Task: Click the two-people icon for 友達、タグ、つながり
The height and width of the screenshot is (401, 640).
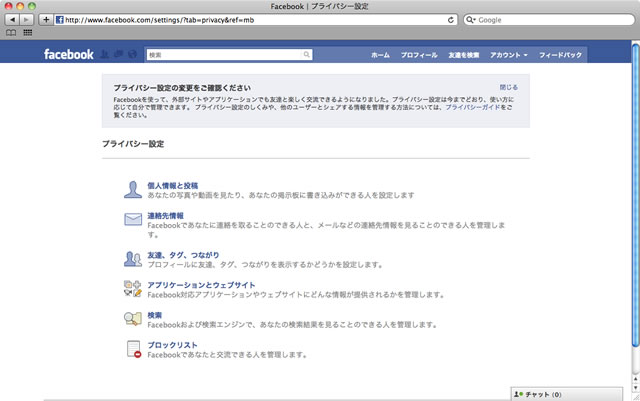Action: coord(133,259)
